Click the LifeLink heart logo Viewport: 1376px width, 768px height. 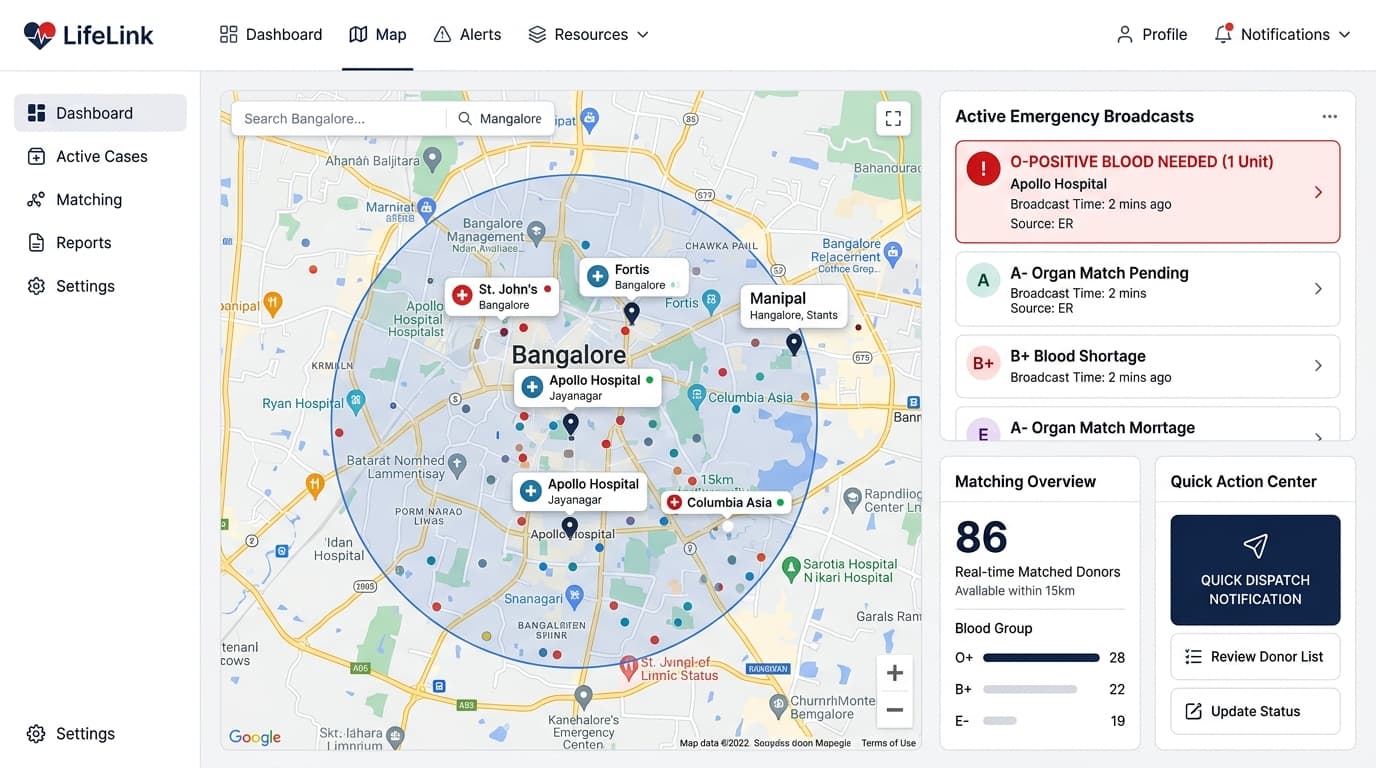[x=39, y=35]
